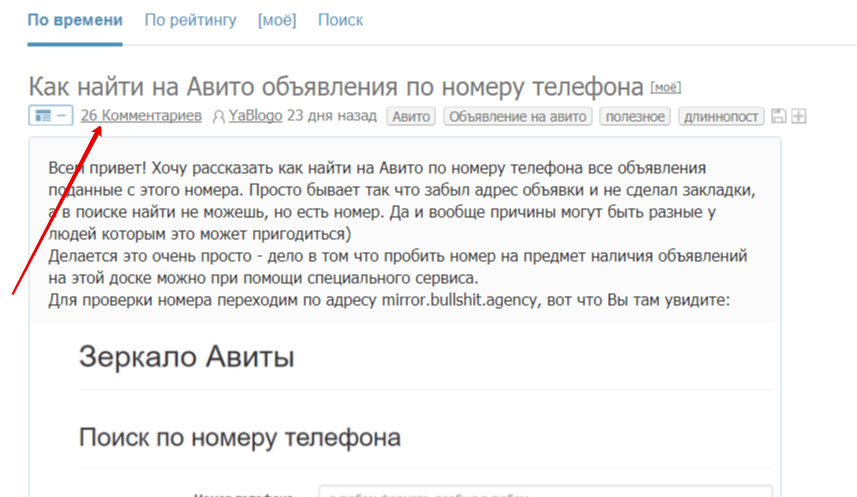Click the user icon beside YaBlogo

[219, 116]
